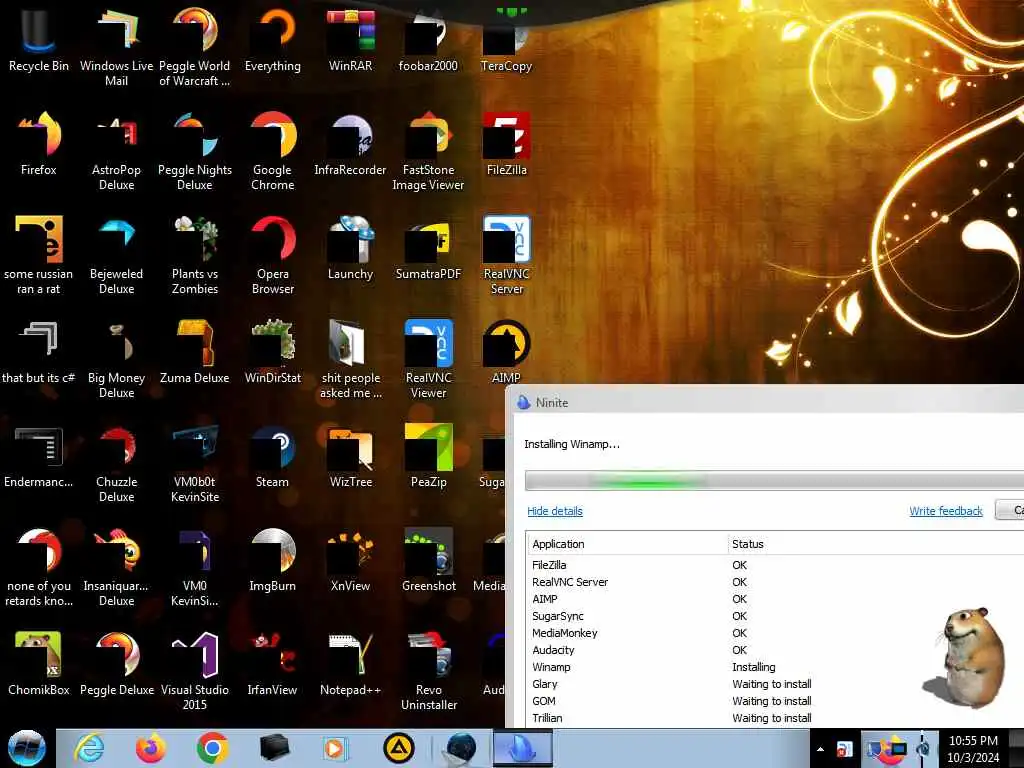1024x768 pixels.
Task: Launch IrfanView desktop shortcut
Action: click(x=272, y=664)
